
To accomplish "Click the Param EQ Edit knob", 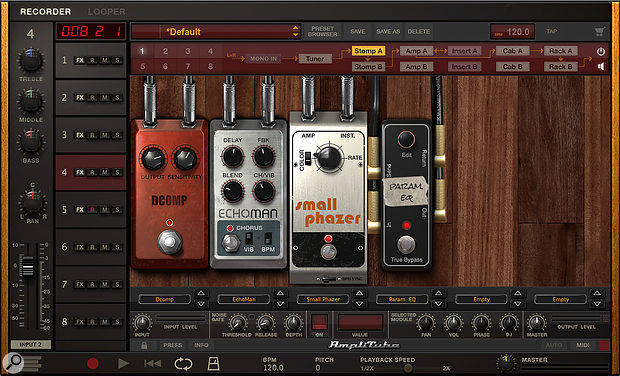I will [406, 139].
